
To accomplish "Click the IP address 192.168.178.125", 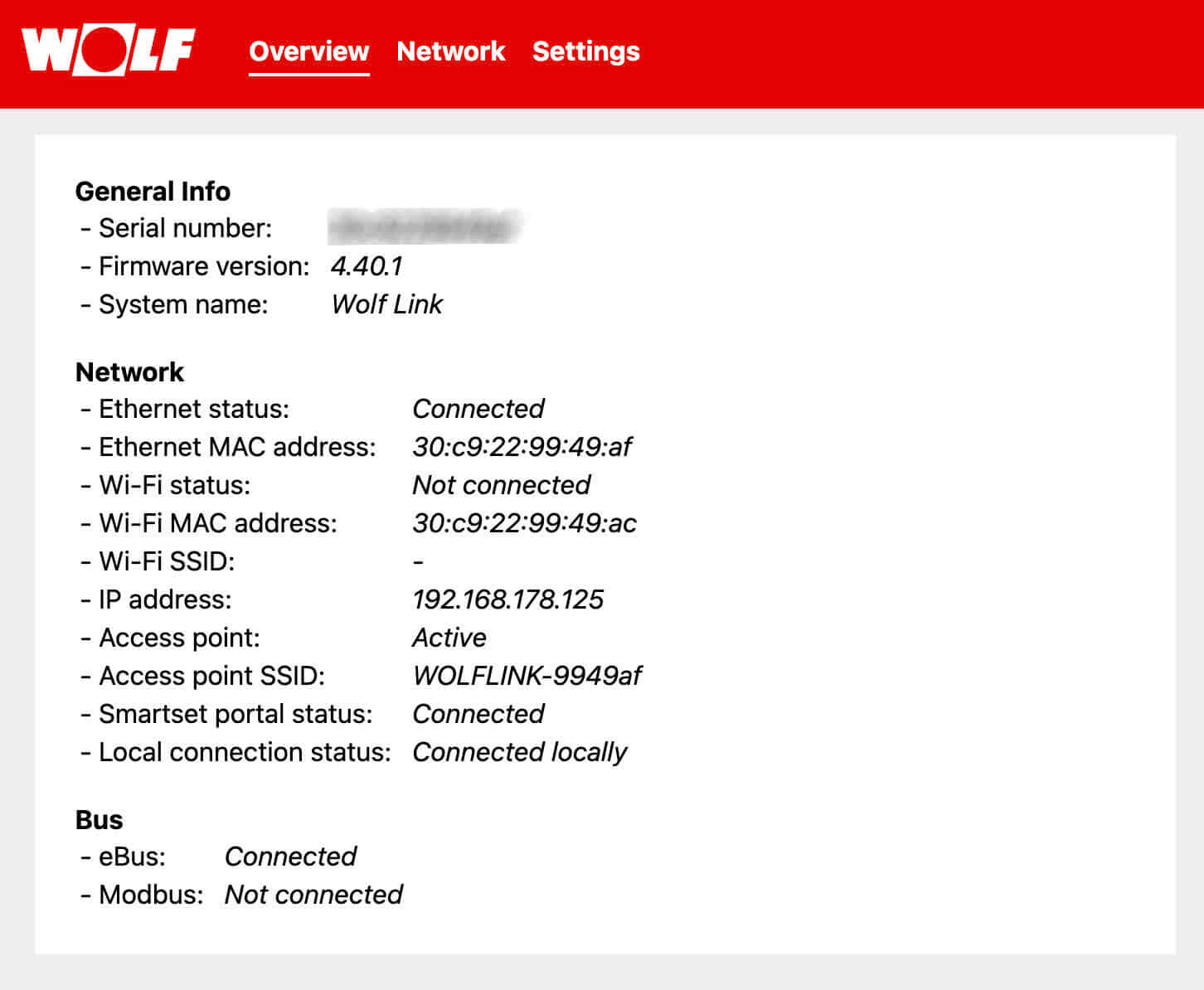I will (507, 599).
